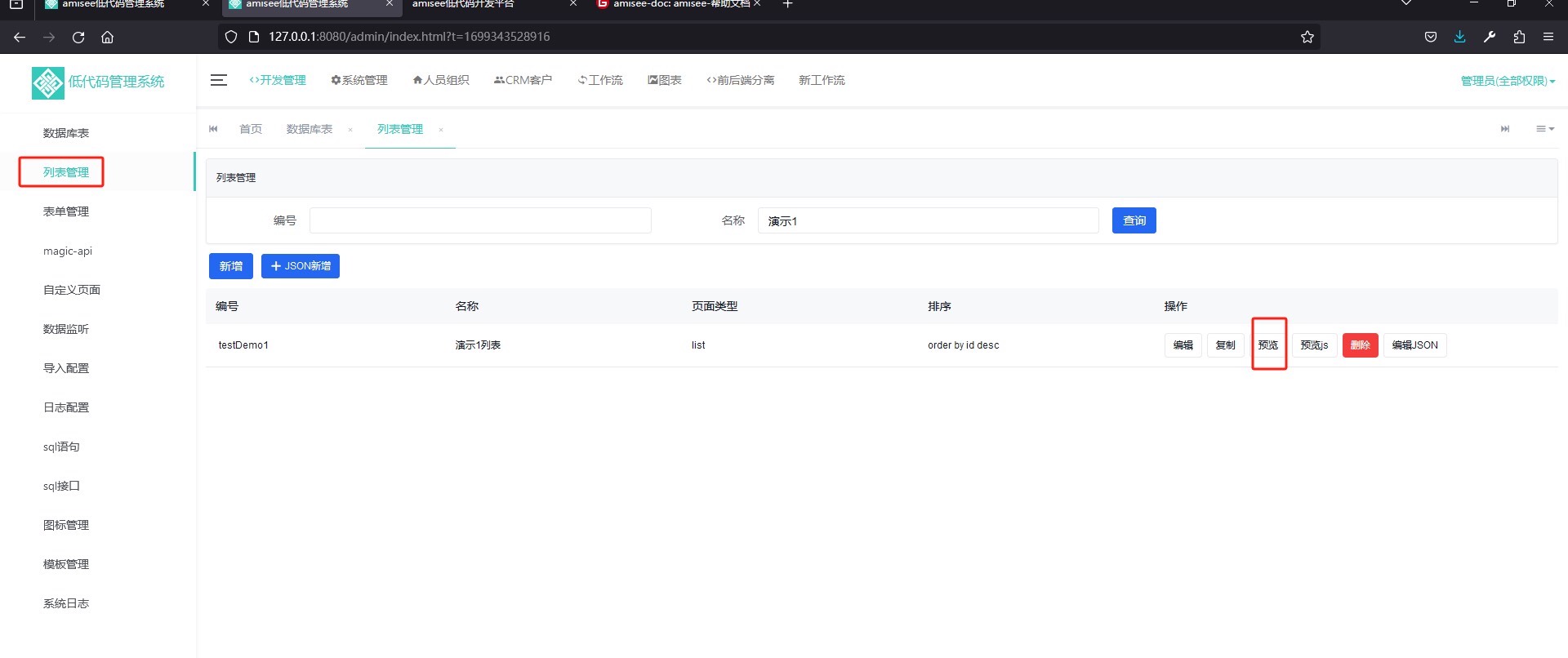
Task: Click the hamburger sidebar collapse icon
Action: coord(218,80)
